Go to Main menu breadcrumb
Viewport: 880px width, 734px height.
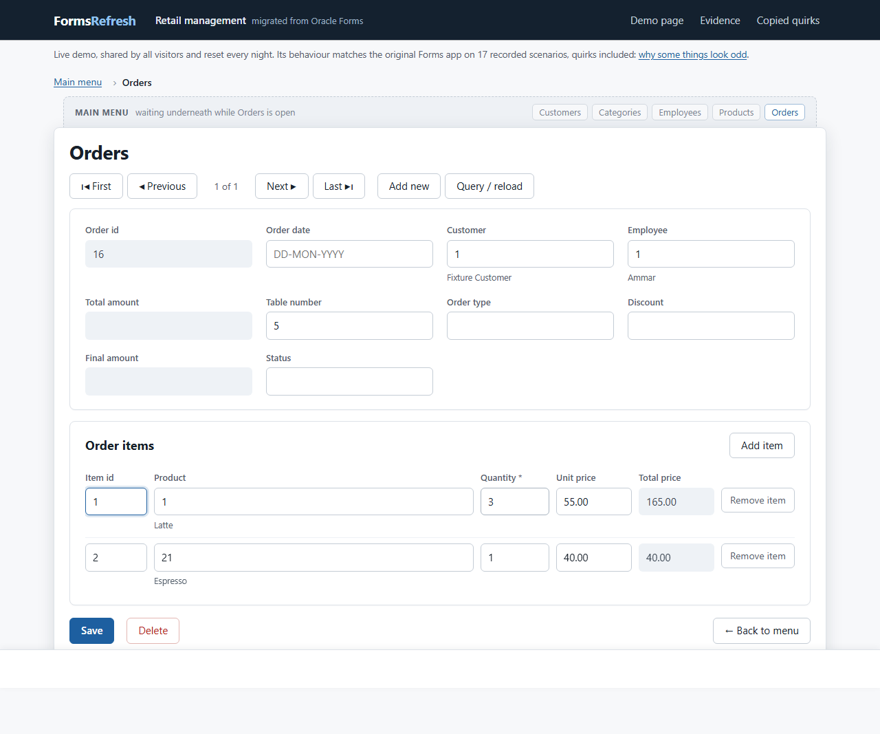coord(77,82)
